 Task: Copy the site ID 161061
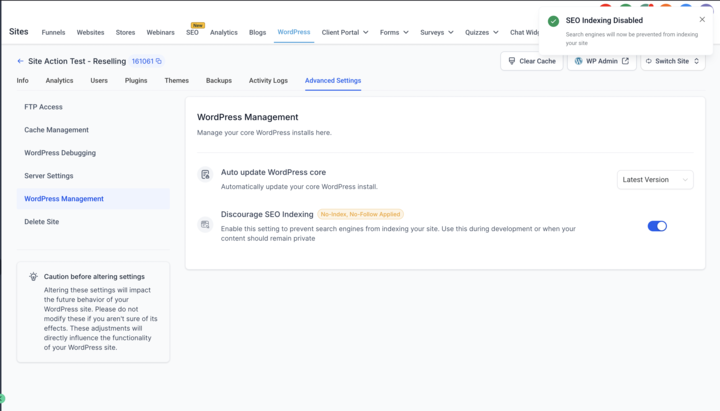coord(158,62)
